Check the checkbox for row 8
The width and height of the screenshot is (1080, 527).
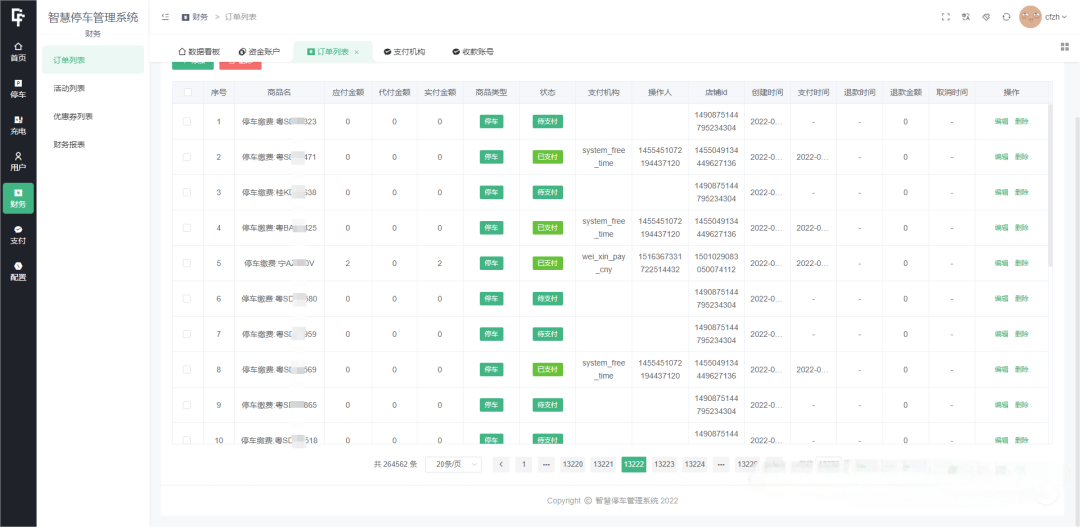pos(187,369)
